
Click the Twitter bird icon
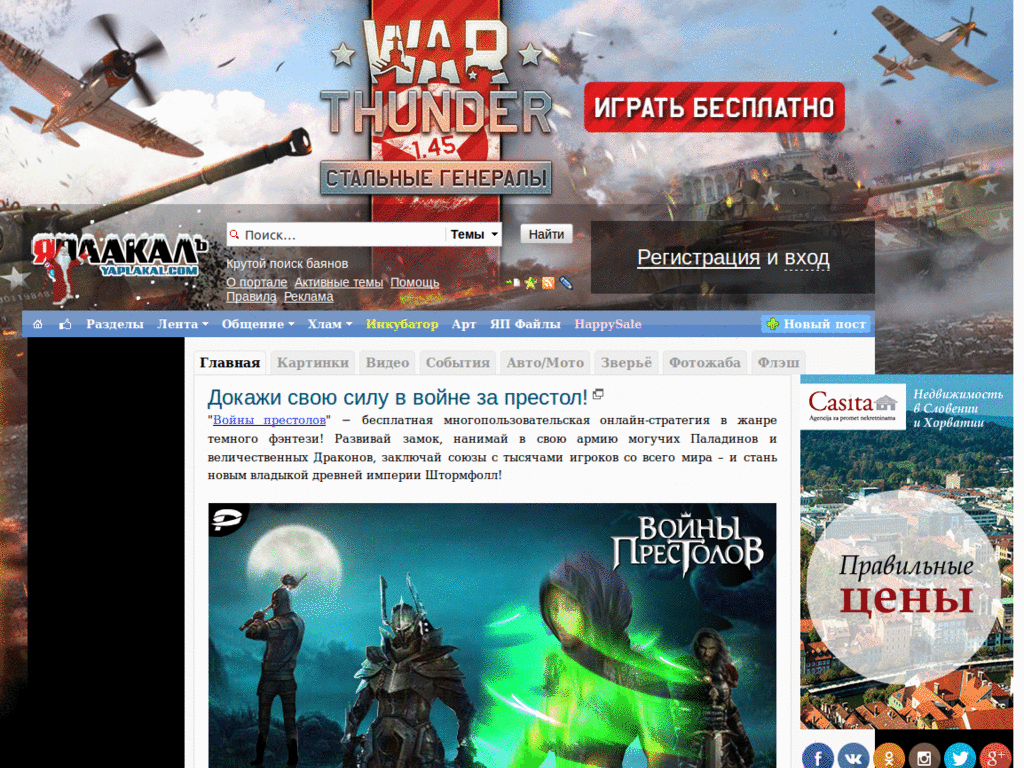pos(959,757)
